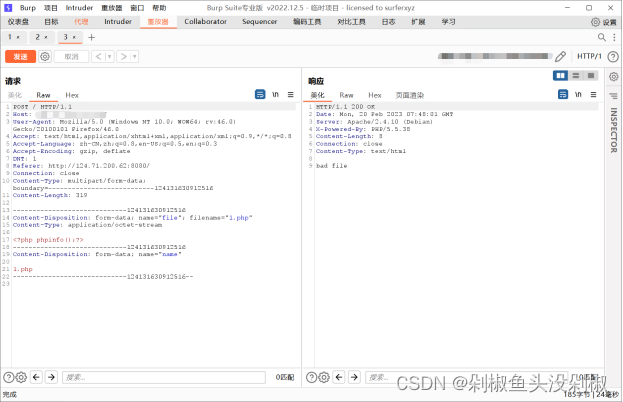
Task: Search tabs with magnifier icon
Action: click(602, 37)
